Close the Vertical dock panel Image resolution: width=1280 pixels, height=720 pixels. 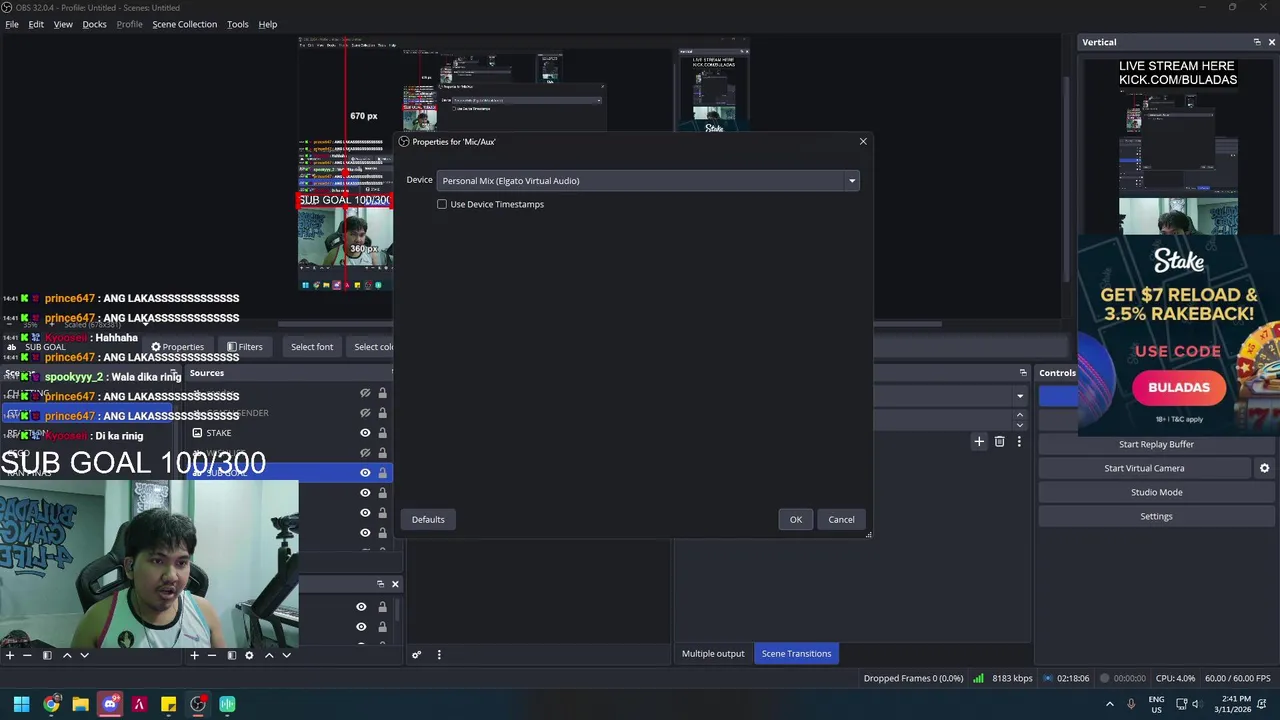pyautogui.click(x=1271, y=42)
